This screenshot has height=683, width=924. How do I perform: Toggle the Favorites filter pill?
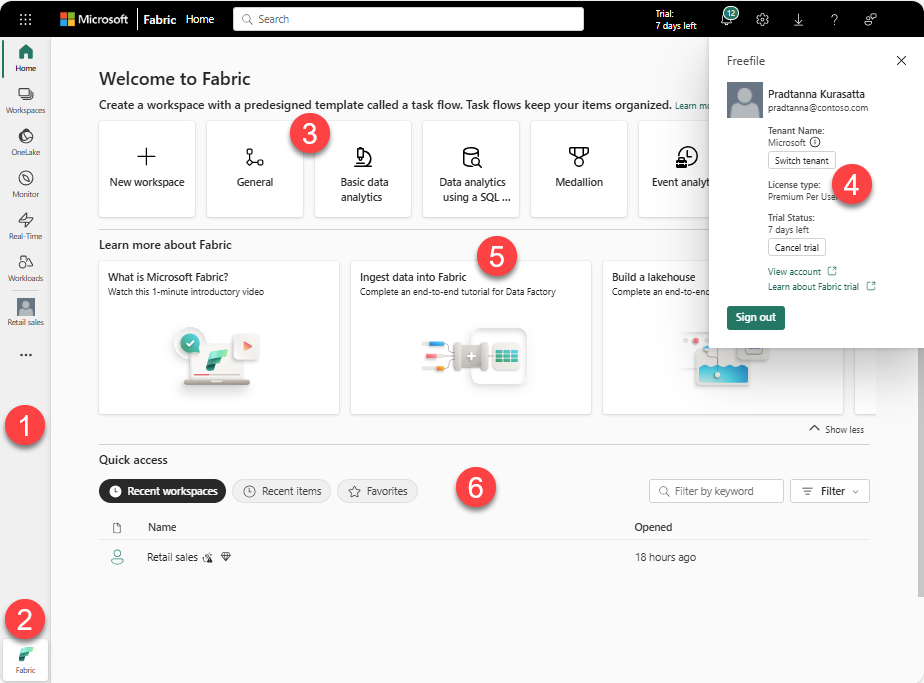pyautogui.click(x=377, y=491)
